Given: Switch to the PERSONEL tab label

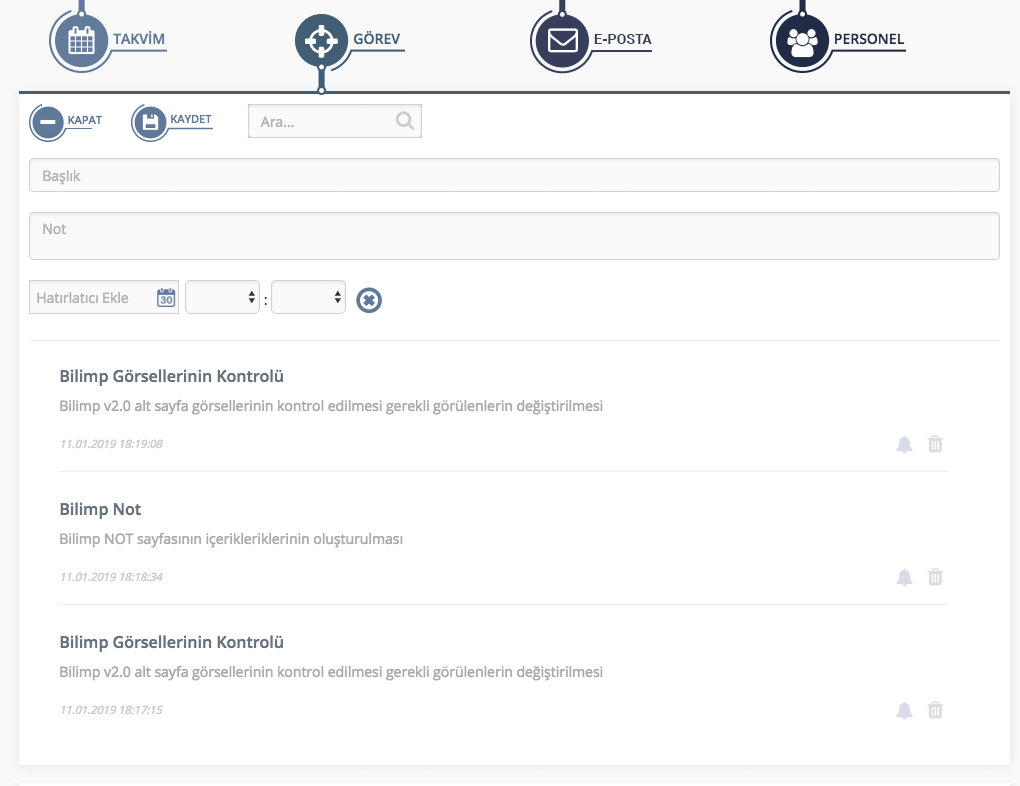Looking at the screenshot, I should click(x=868, y=40).
